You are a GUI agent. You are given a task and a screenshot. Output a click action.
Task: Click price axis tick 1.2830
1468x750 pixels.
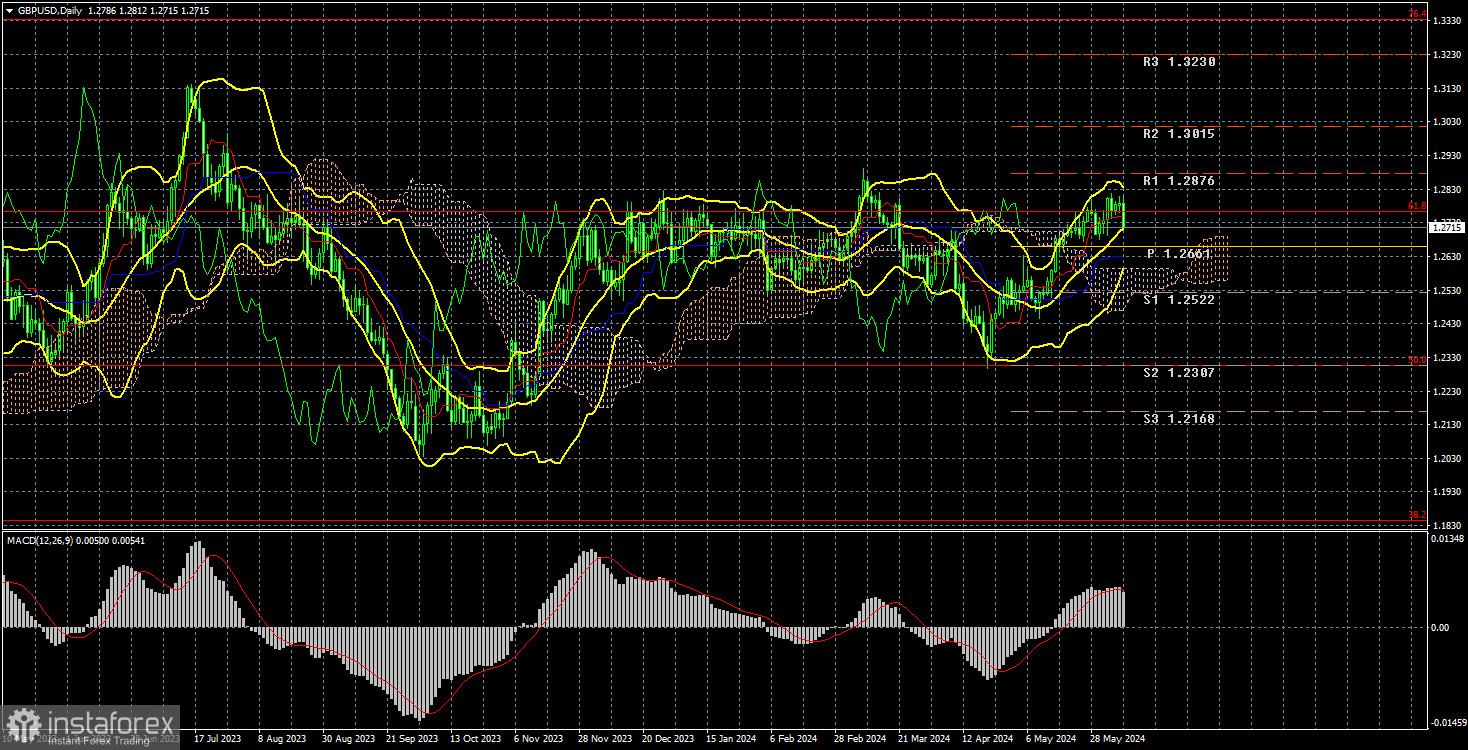[x=1446, y=190]
